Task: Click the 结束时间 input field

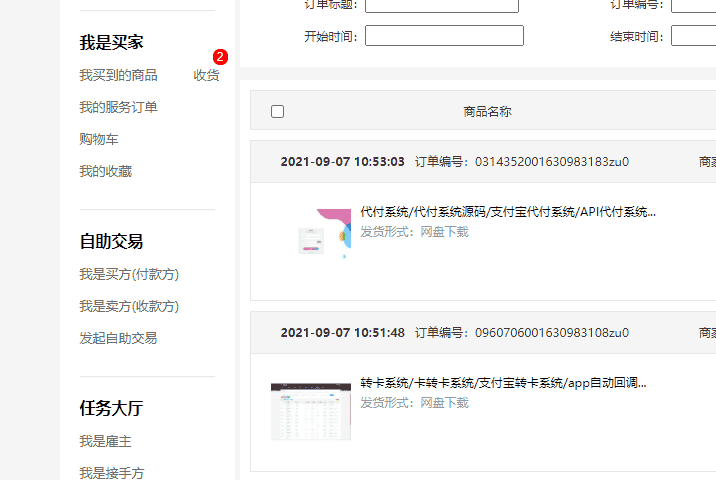Action: (x=694, y=36)
